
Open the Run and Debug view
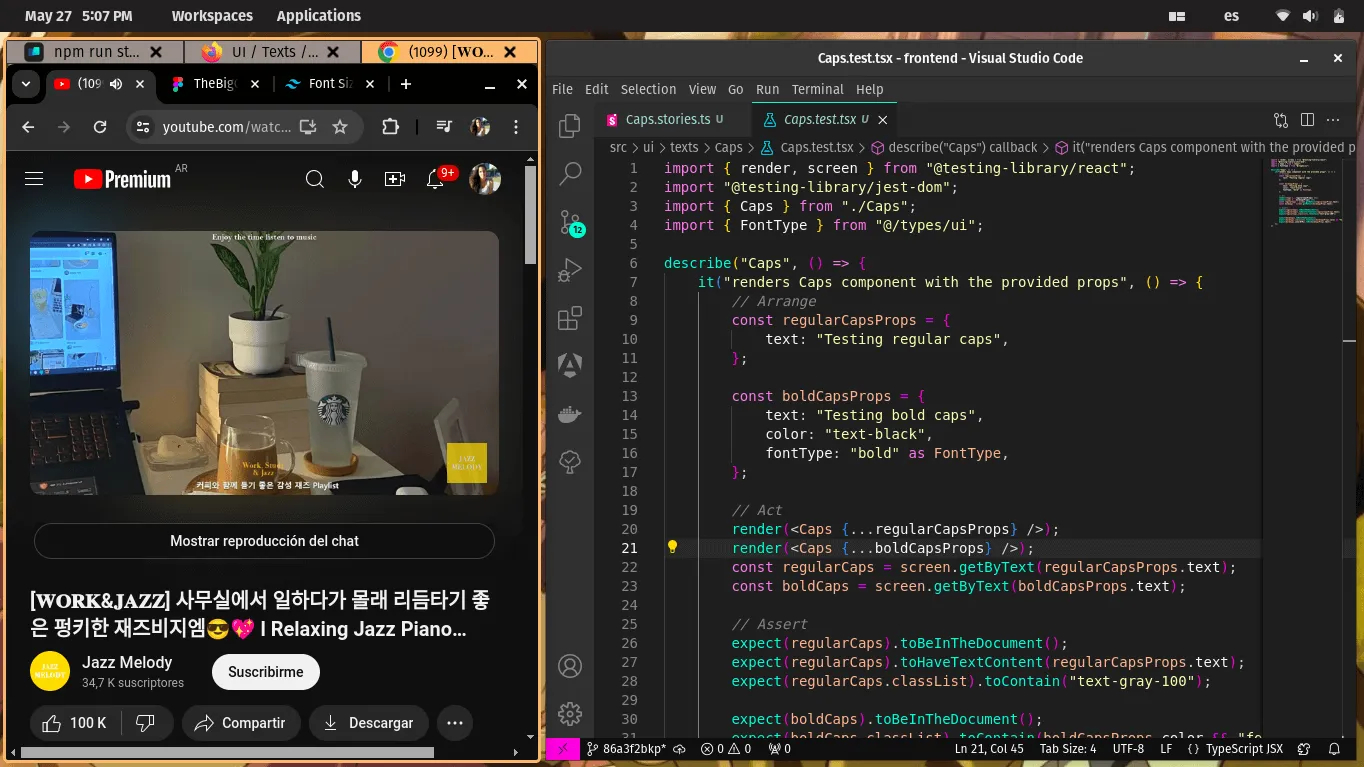point(570,270)
